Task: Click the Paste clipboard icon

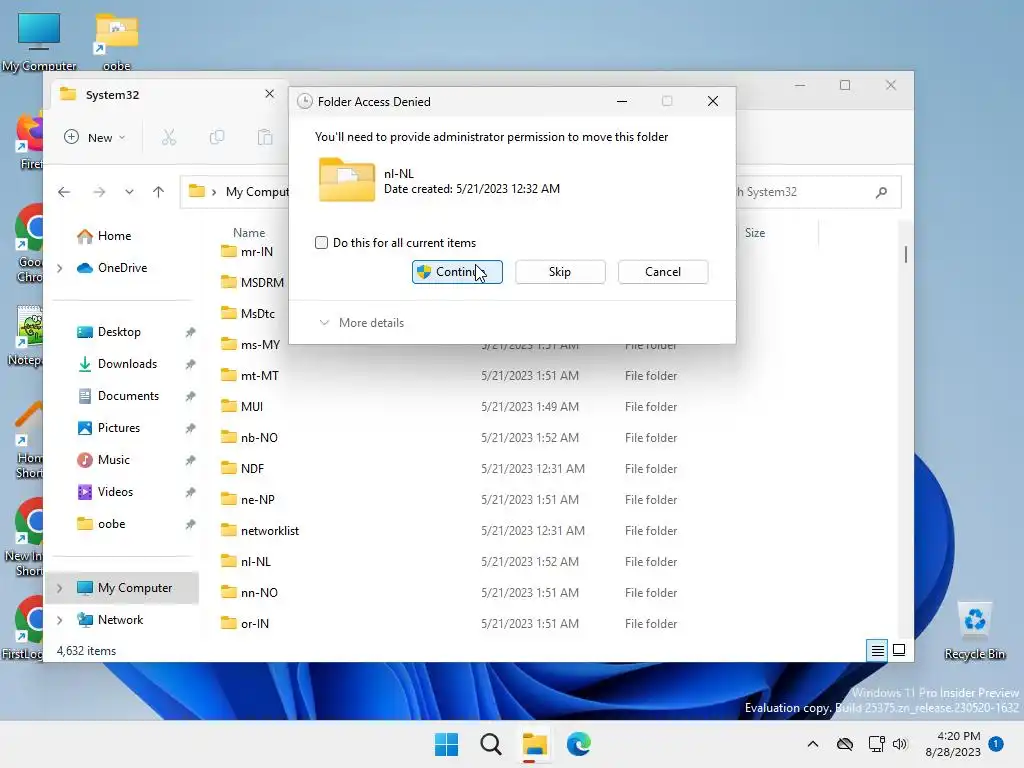Action: tap(264, 137)
